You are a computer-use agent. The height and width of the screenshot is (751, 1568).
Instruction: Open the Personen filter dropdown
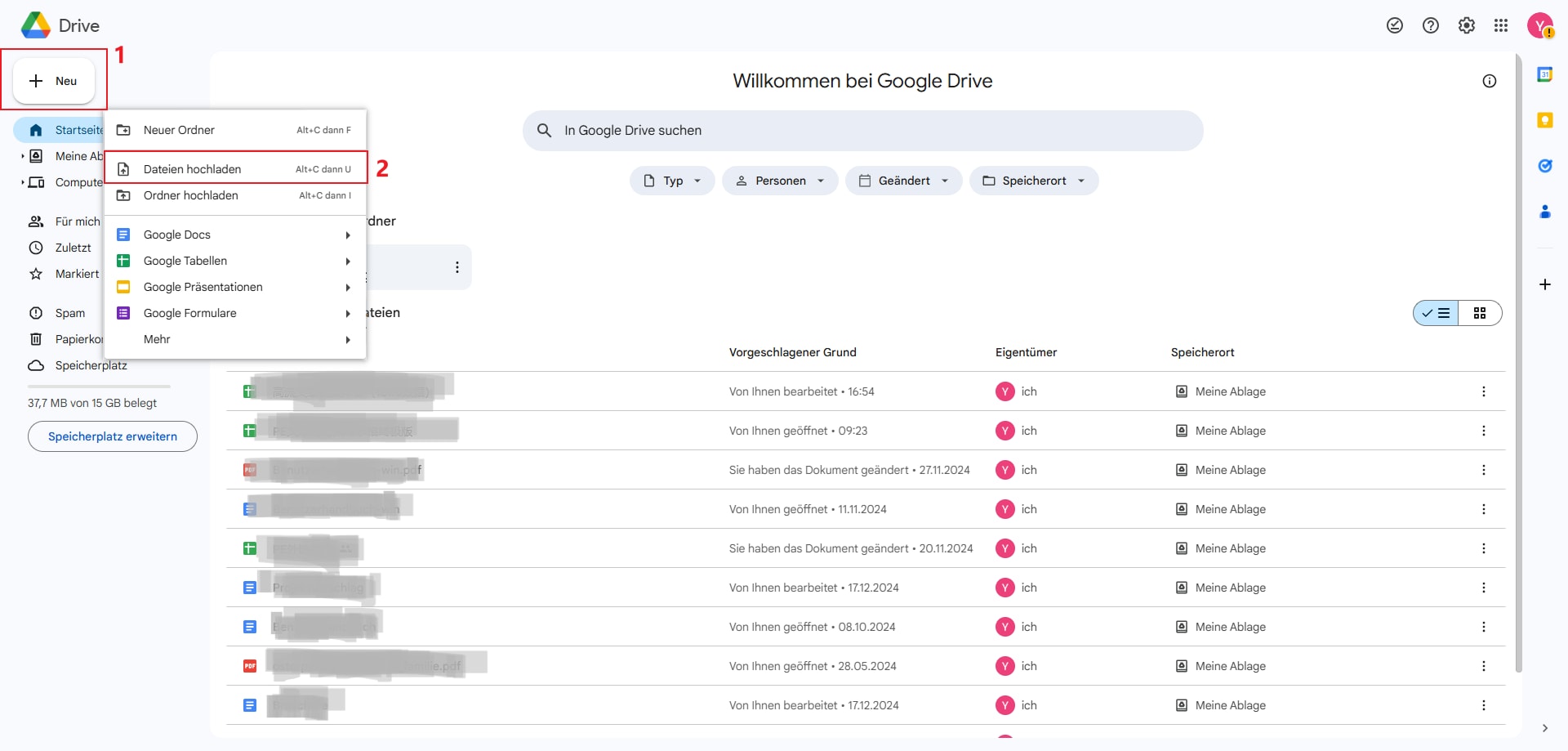point(780,181)
